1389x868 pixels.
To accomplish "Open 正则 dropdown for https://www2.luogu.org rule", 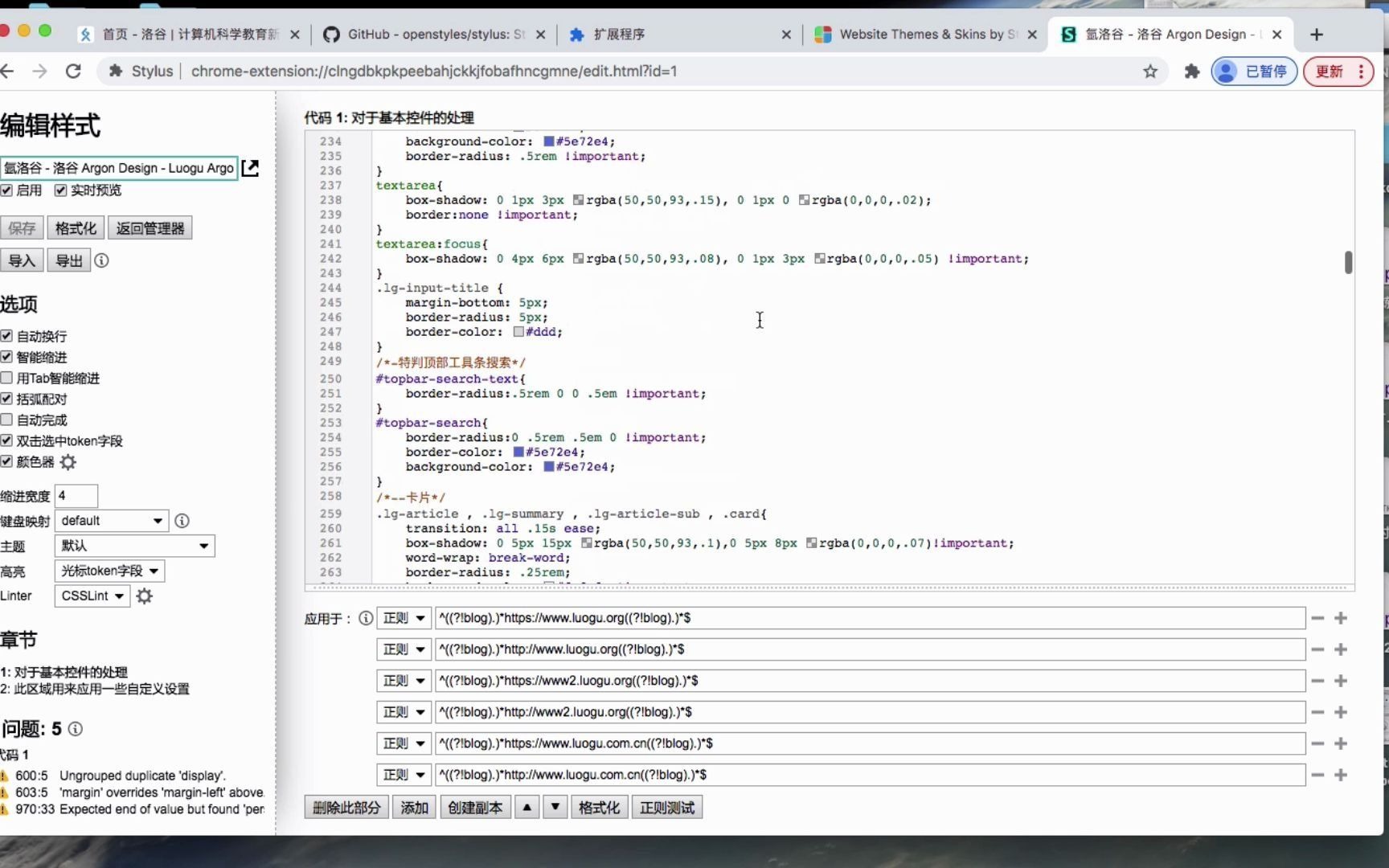I will [x=404, y=681].
